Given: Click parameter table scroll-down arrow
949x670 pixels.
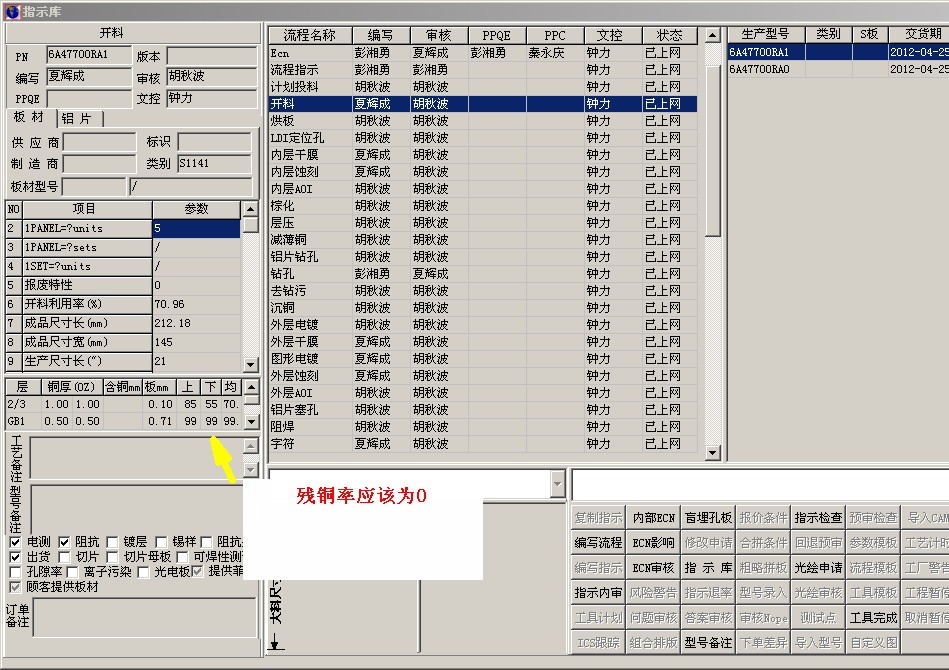Looking at the screenshot, I should [x=250, y=364].
